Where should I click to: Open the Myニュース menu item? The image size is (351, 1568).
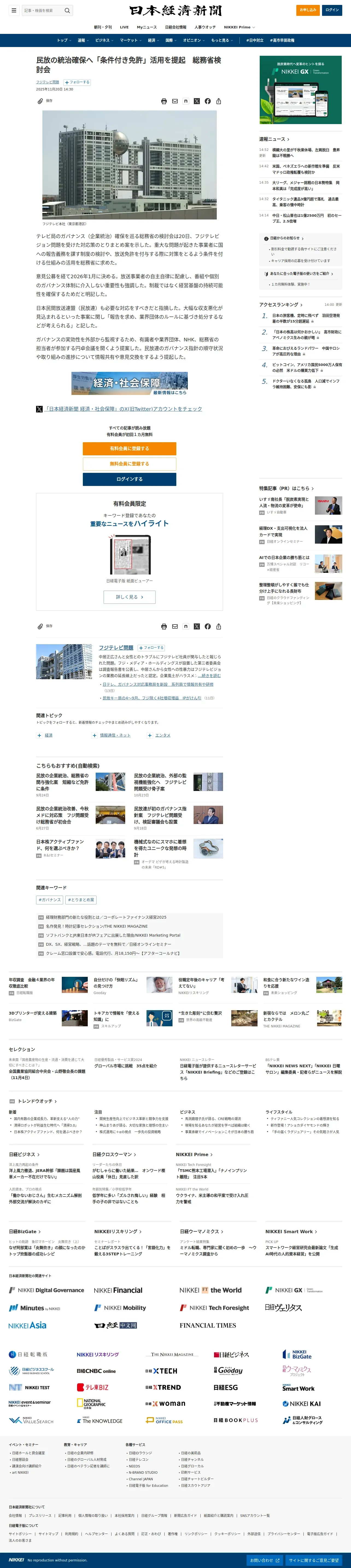click(147, 27)
